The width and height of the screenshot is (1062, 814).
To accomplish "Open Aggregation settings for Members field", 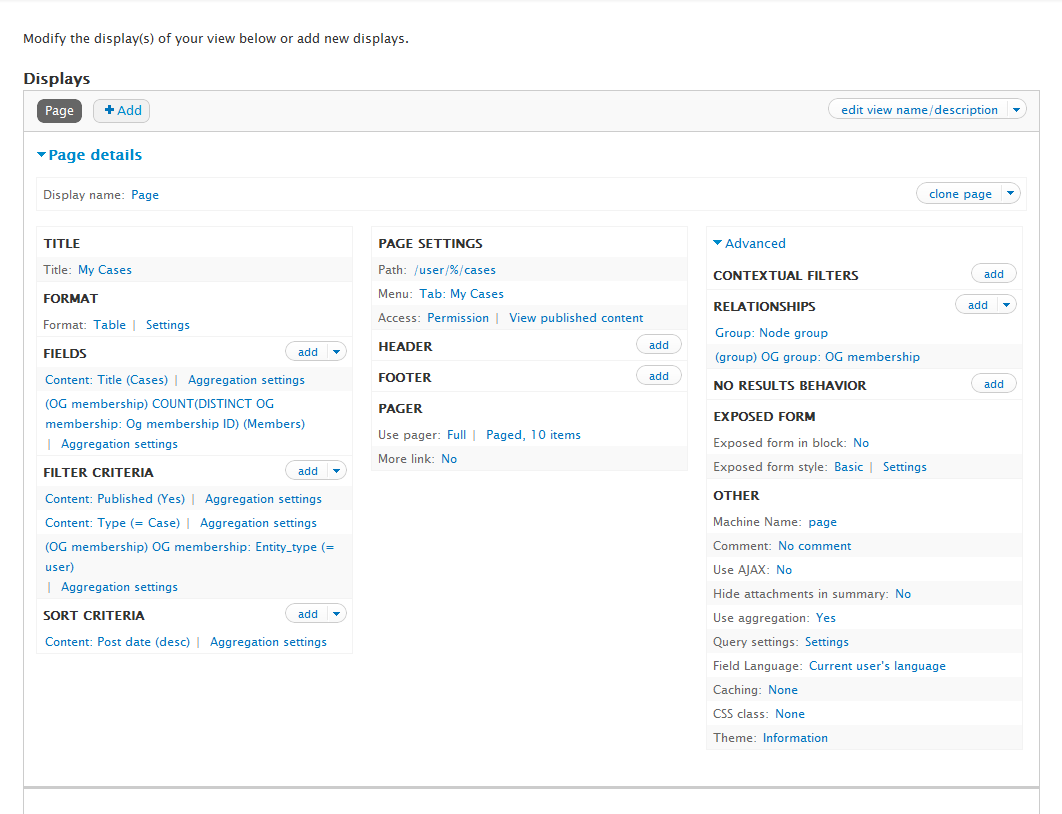I will pyautogui.click(x=119, y=444).
